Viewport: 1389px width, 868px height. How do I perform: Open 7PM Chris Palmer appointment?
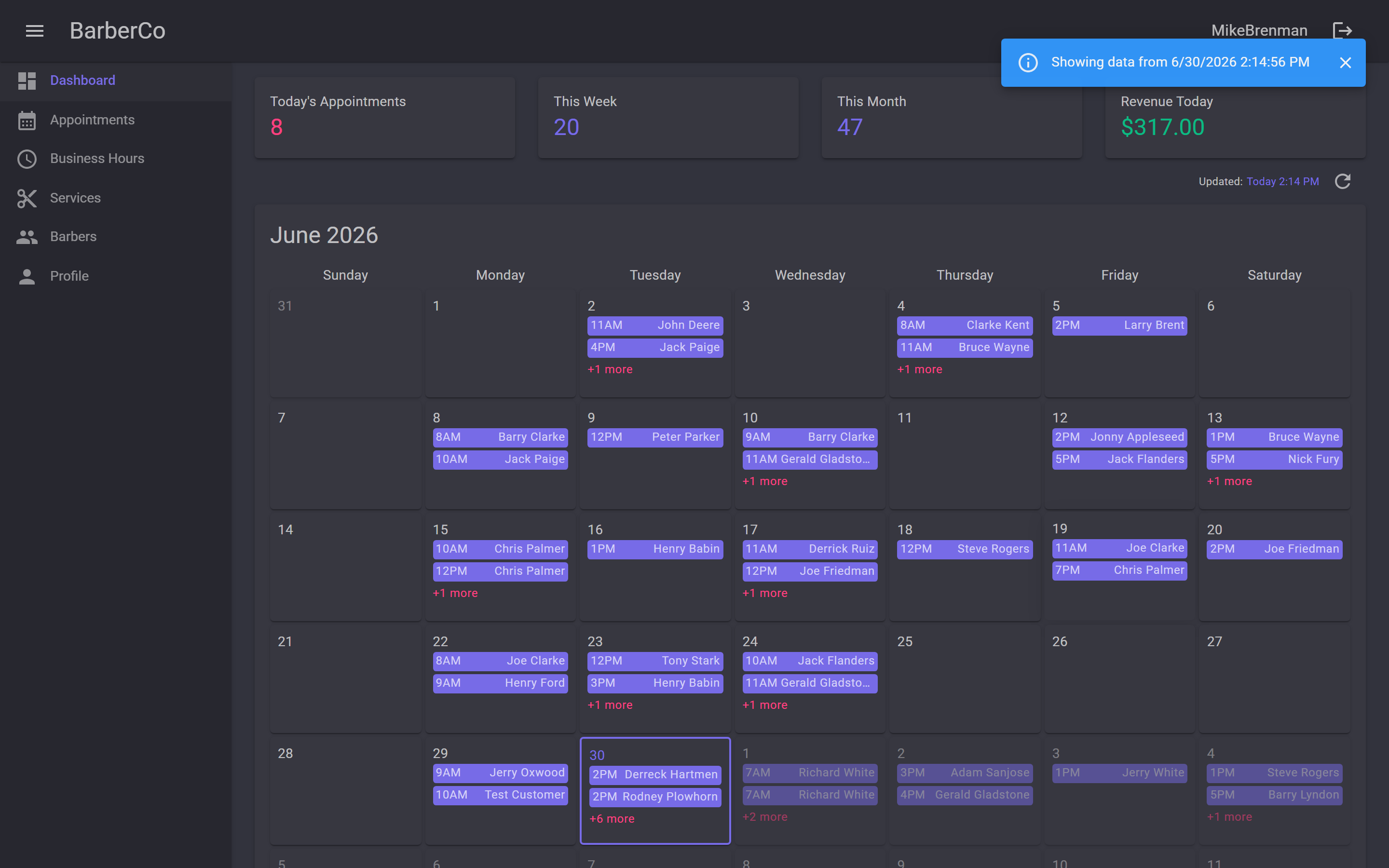pyautogui.click(x=1119, y=570)
